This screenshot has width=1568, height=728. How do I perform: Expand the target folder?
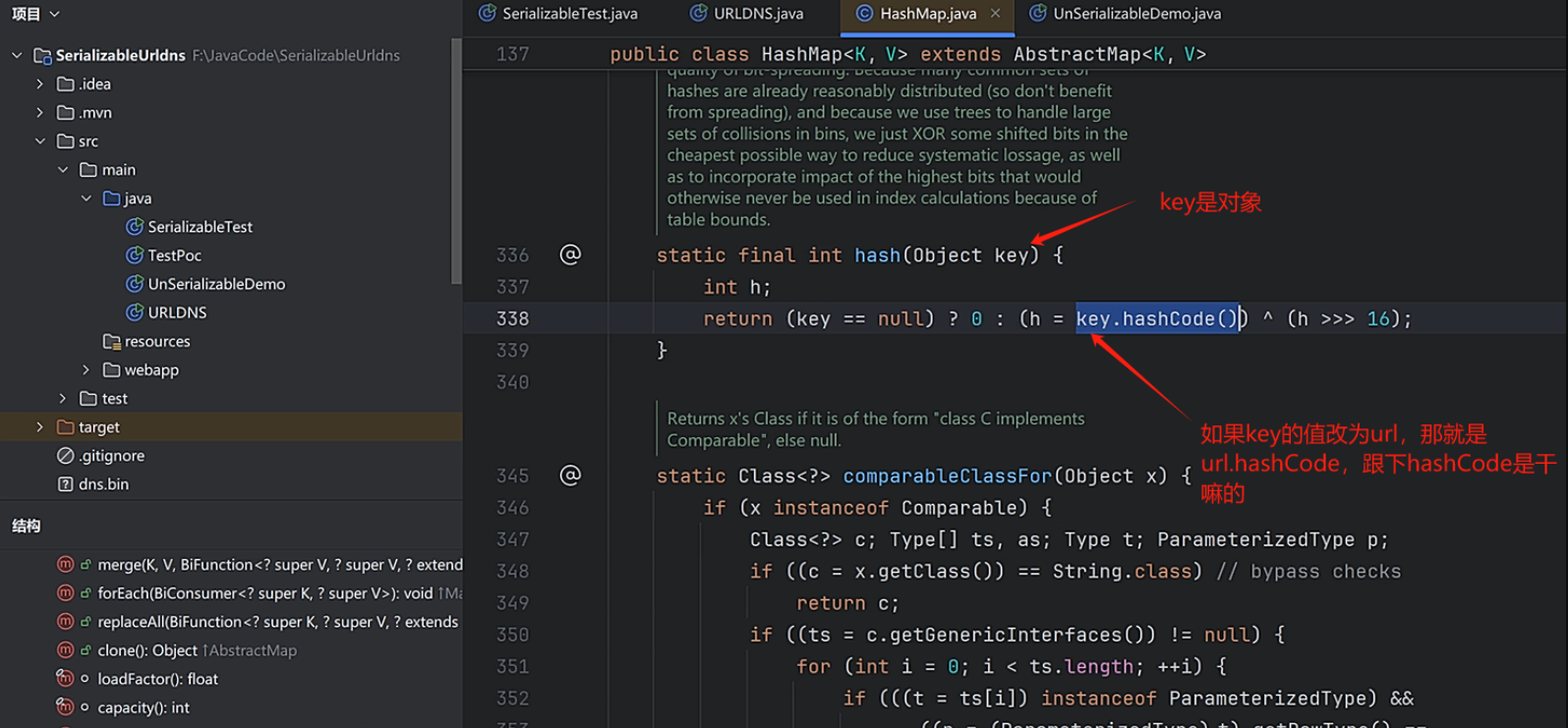[x=40, y=427]
